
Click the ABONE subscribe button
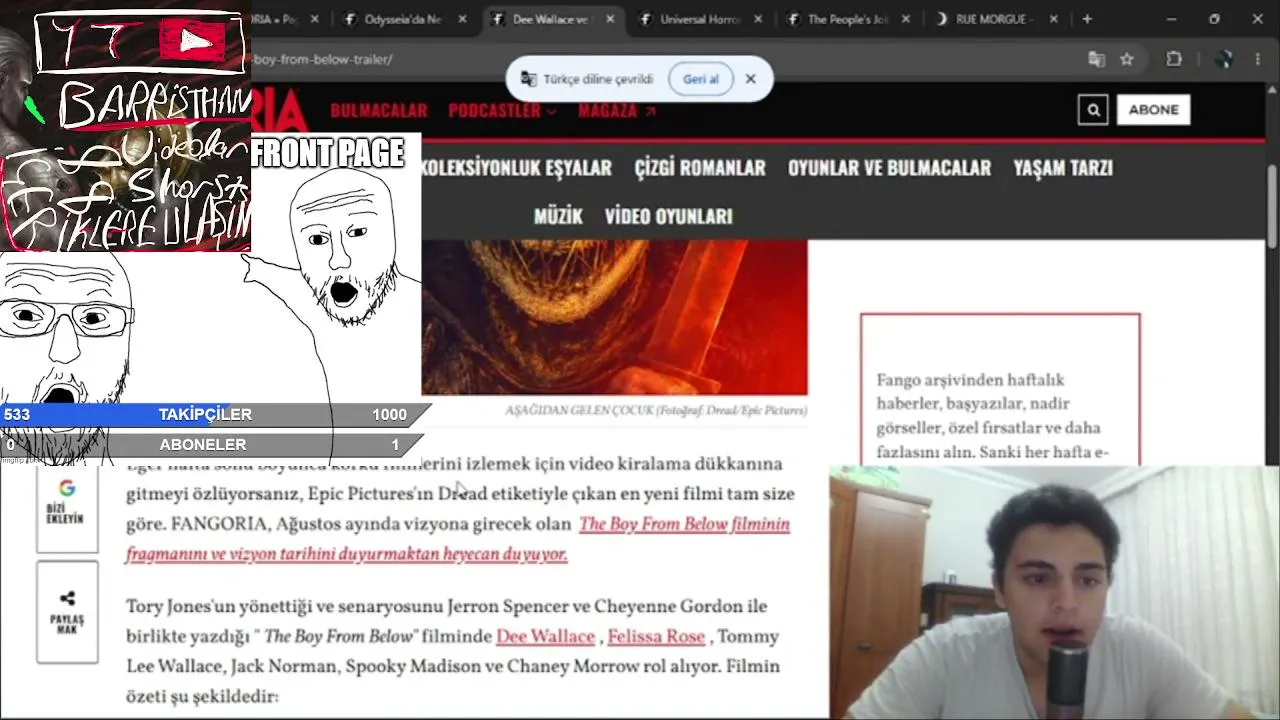click(x=1153, y=110)
